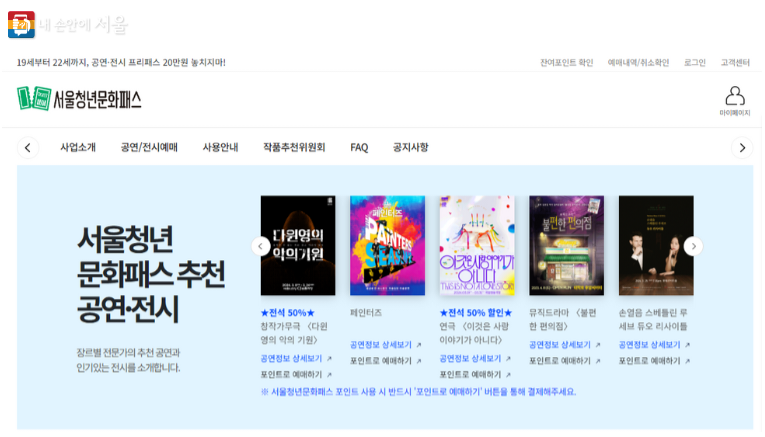Click 포인트로 예매하기 for 다윈영의 악의 기원
765x437 pixels.
coord(296,375)
